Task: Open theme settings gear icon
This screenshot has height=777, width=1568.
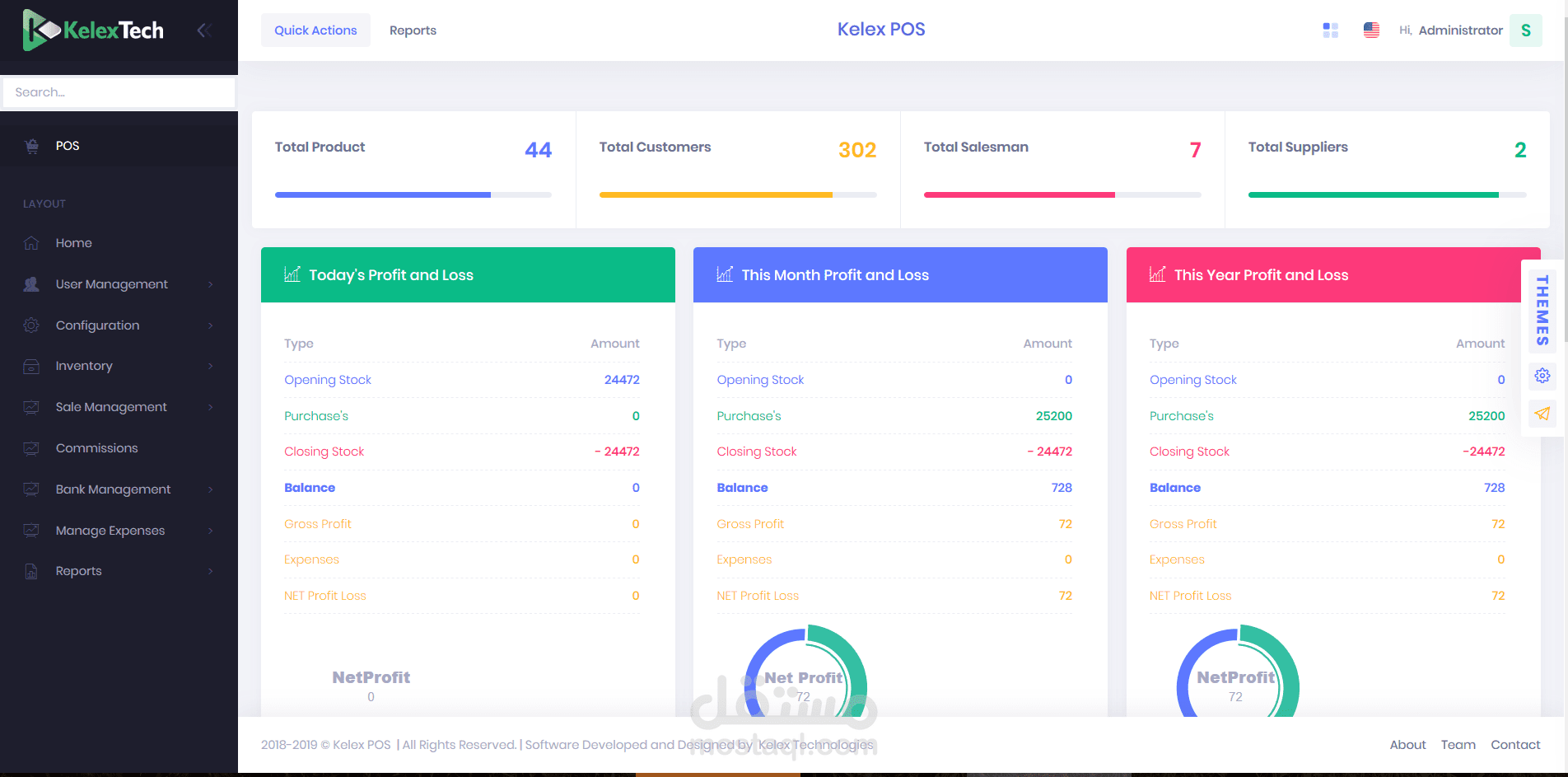Action: (1542, 376)
